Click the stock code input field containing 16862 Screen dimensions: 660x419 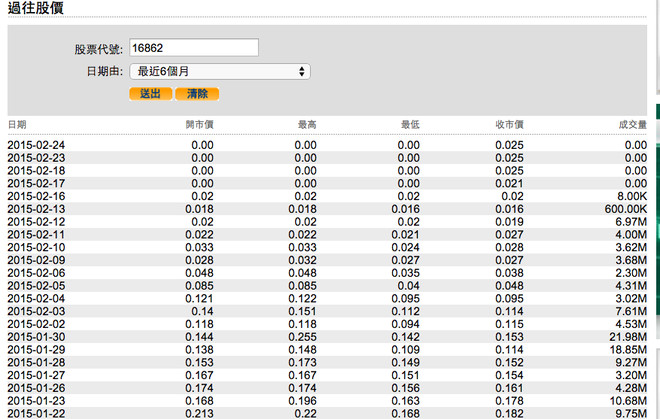pyautogui.click(x=194, y=48)
